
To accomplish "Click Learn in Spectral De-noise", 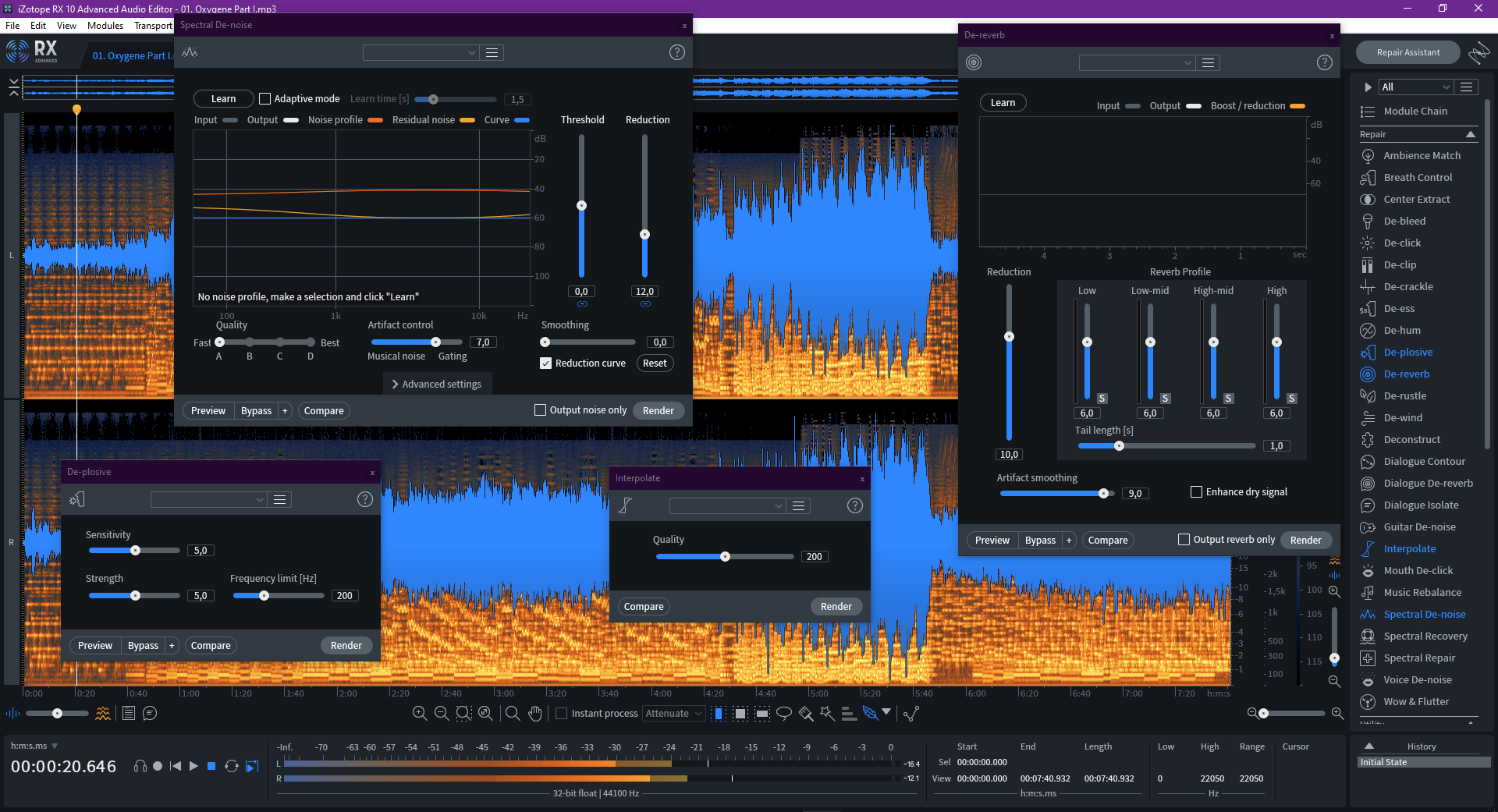I will pyautogui.click(x=223, y=99).
